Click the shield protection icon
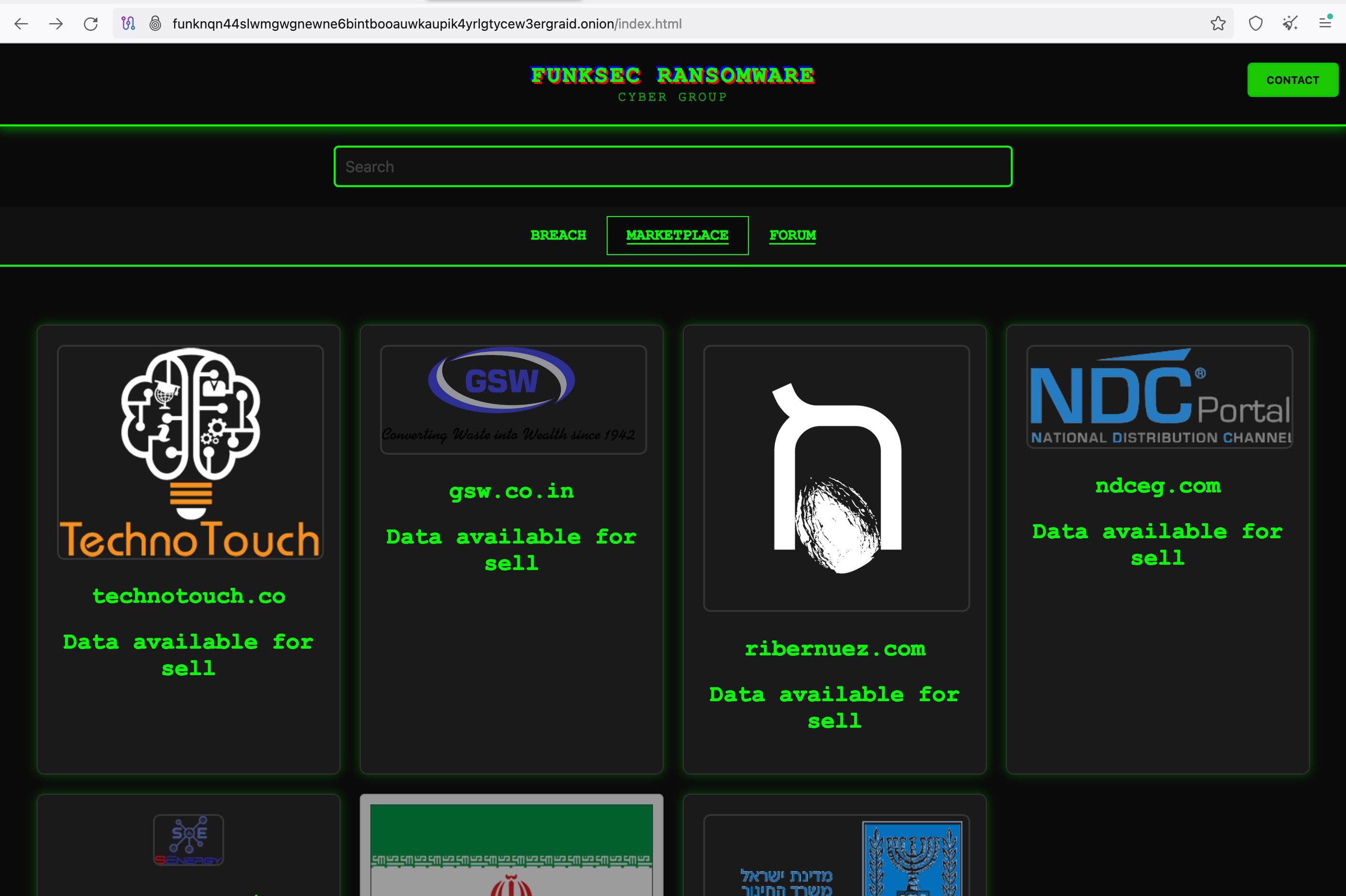 pos(1254,24)
